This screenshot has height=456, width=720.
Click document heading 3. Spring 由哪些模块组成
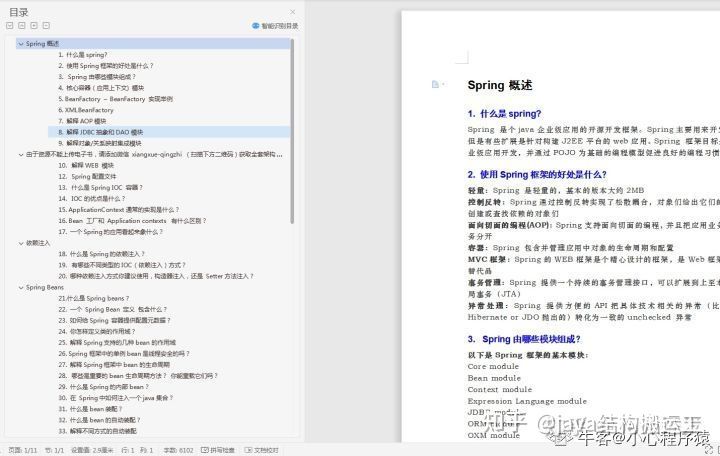pos(524,339)
